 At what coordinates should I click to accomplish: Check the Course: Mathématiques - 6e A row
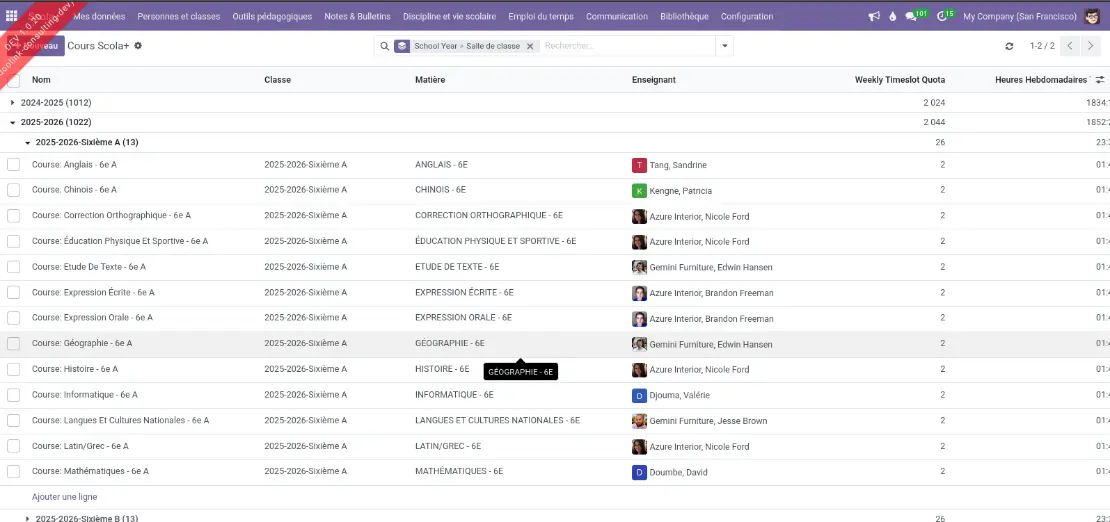pos(13,471)
